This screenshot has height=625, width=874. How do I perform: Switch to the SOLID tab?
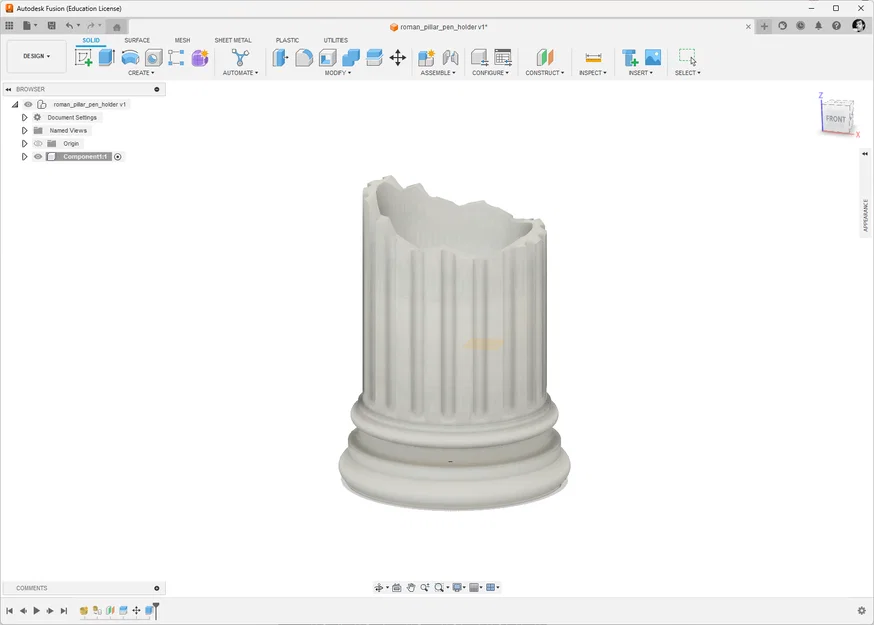[x=91, y=40]
